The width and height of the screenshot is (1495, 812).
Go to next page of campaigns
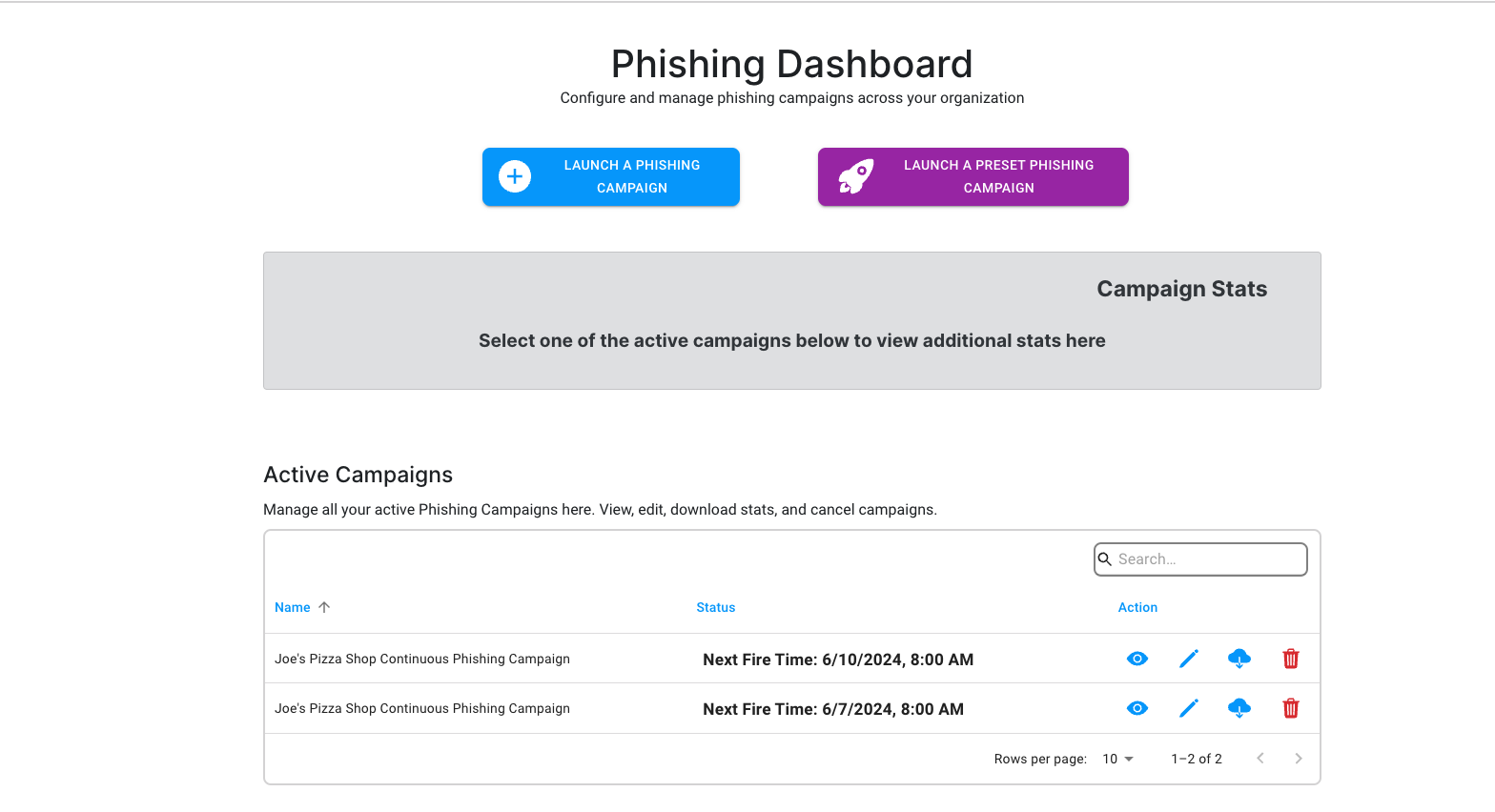tap(1298, 759)
